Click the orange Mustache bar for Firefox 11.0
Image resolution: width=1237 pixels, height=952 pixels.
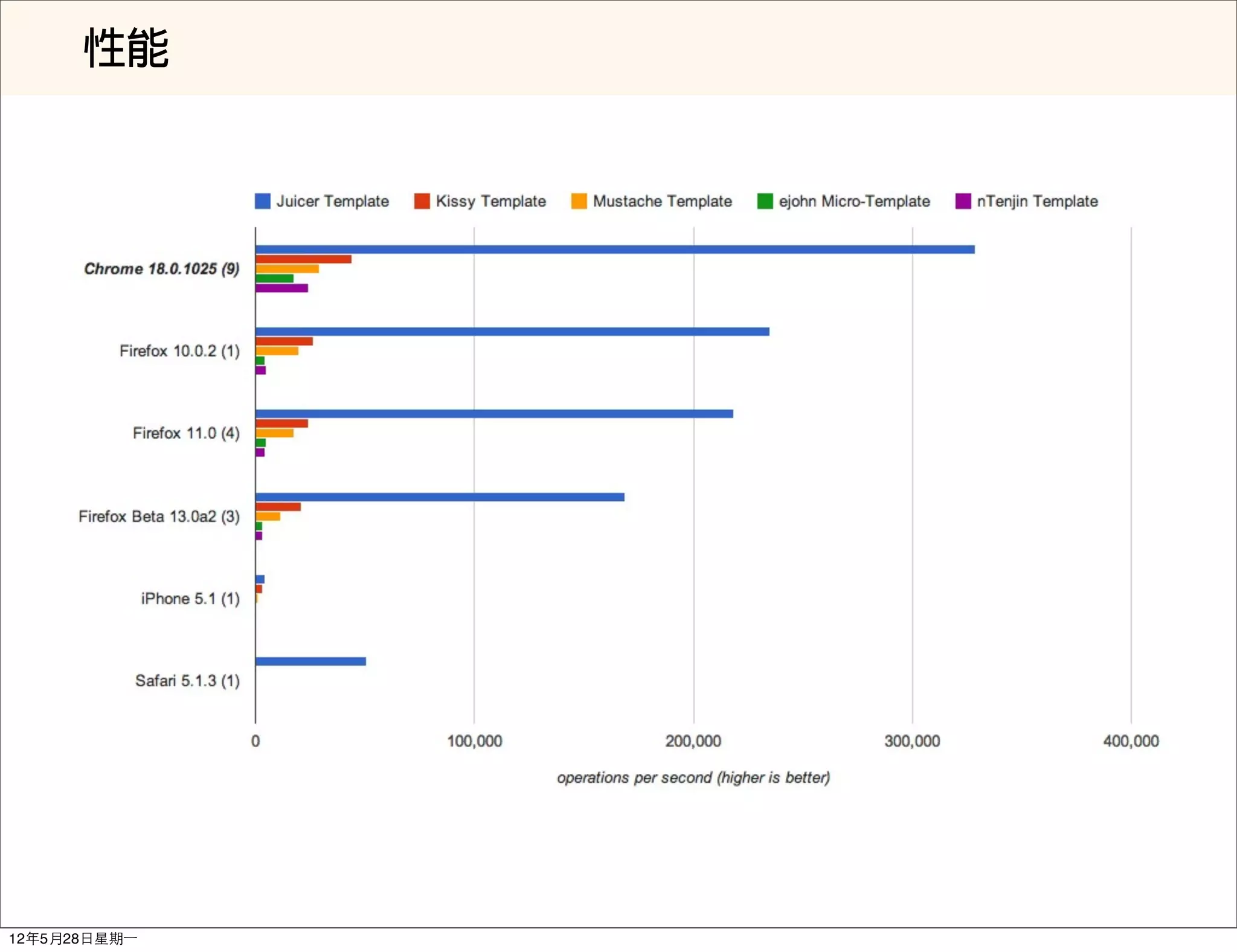tap(274, 433)
